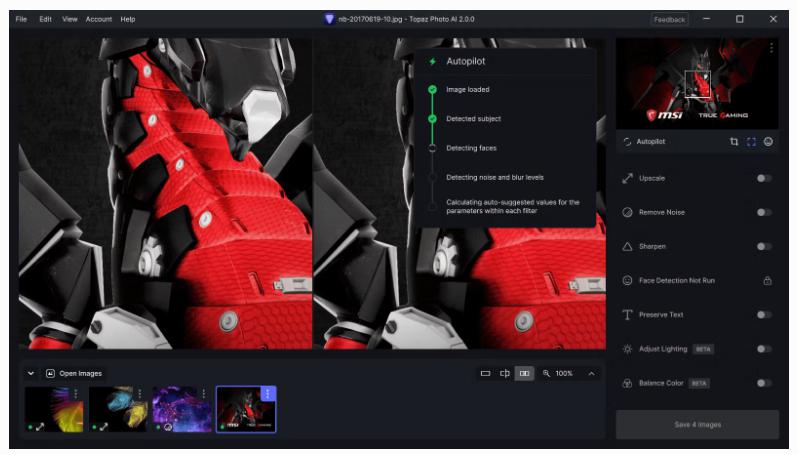Select side-by-side comparison view
Screen dimensions: 798x455
[x=524, y=373]
